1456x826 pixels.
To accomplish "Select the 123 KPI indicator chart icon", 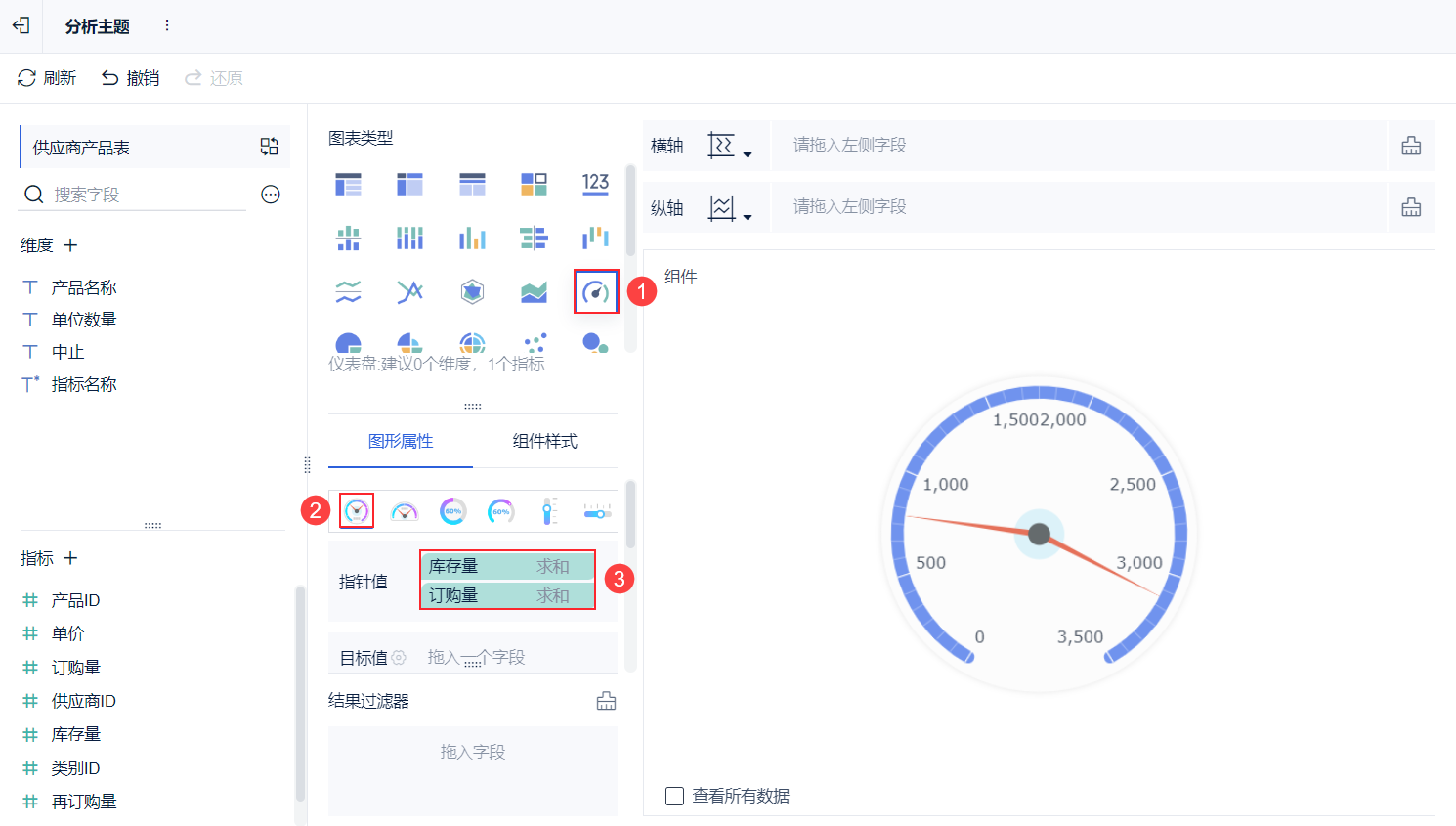I will (595, 184).
